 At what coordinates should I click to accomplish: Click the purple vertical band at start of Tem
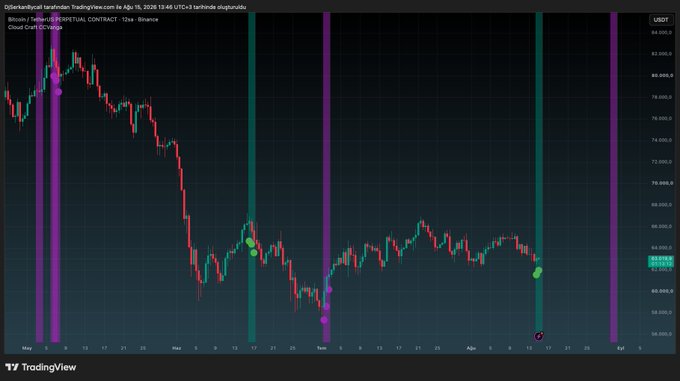tap(327, 177)
